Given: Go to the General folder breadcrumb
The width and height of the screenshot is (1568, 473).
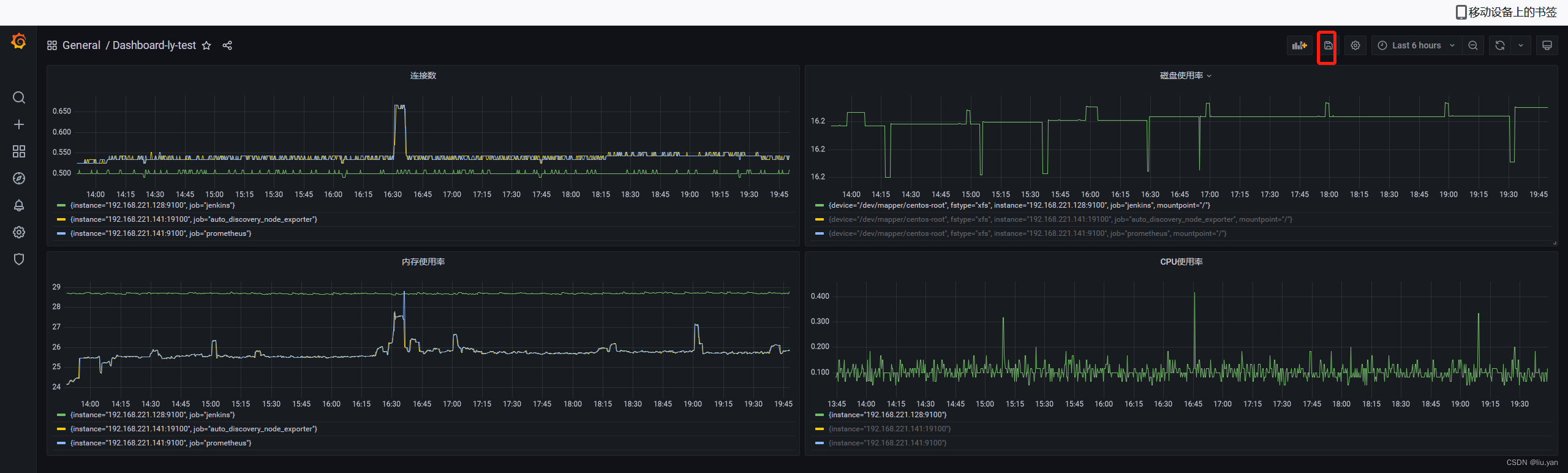Looking at the screenshot, I should click(x=81, y=45).
